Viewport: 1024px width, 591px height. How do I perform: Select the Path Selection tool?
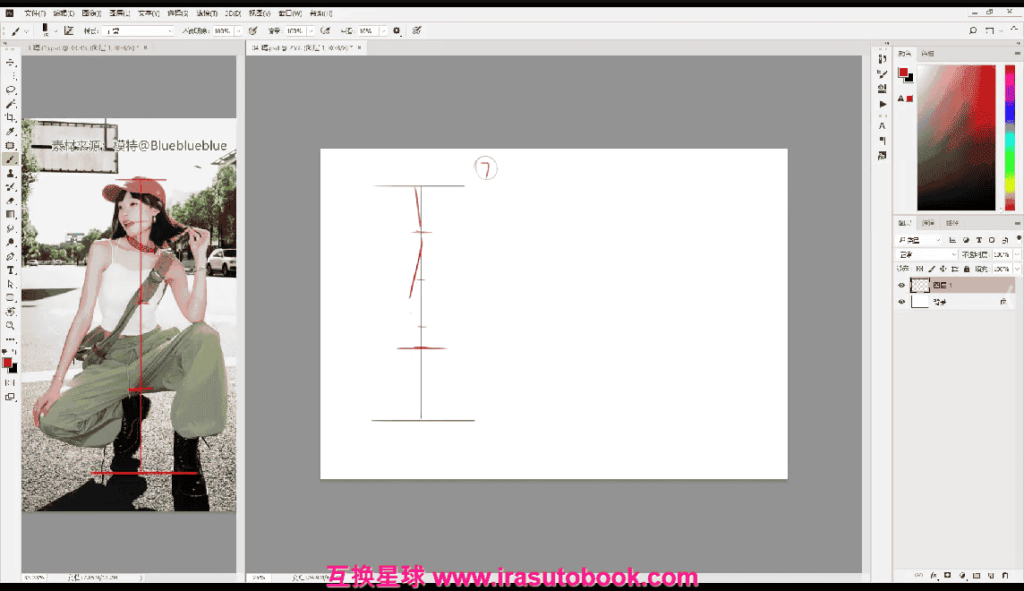[10, 284]
